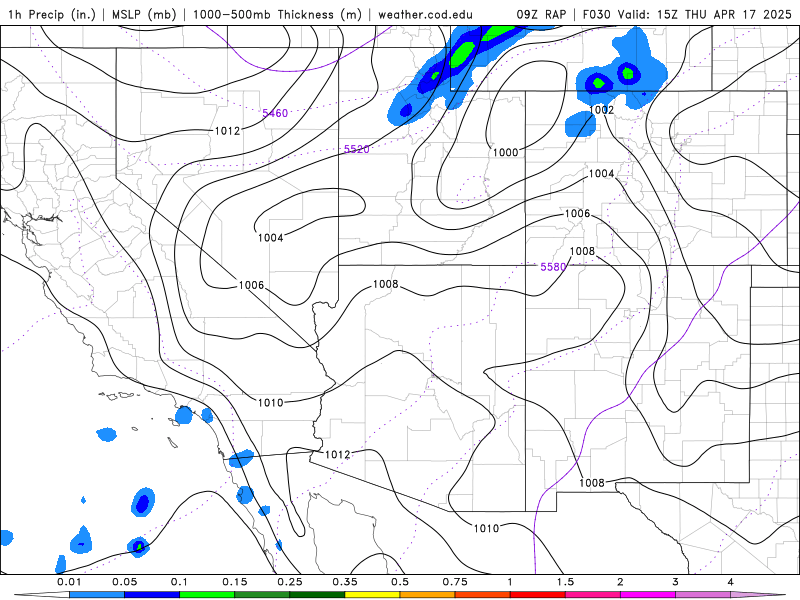The width and height of the screenshot is (800, 600).
Task: Click the orange 0.5–0.75 legend swatch
Action: pyautogui.click(x=428, y=595)
